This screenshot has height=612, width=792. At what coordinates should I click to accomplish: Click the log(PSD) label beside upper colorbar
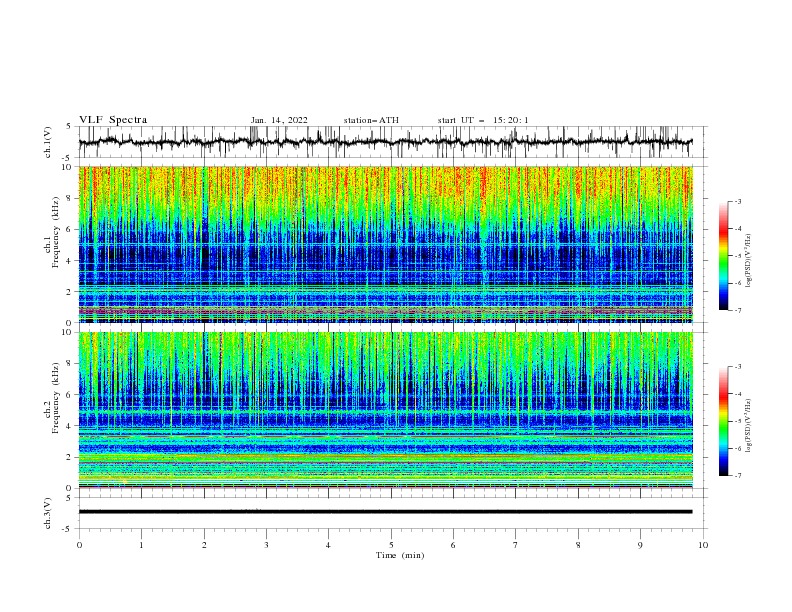click(x=749, y=261)
